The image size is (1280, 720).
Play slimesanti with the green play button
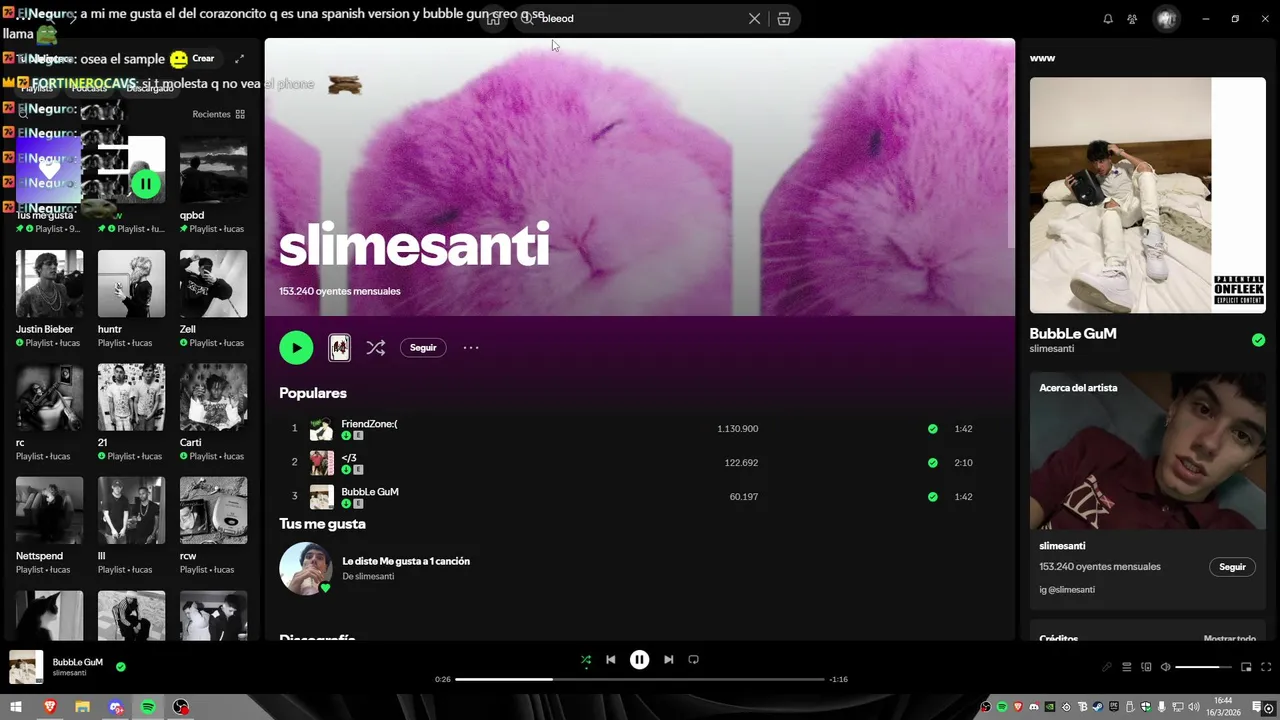(x=296, y=348)
